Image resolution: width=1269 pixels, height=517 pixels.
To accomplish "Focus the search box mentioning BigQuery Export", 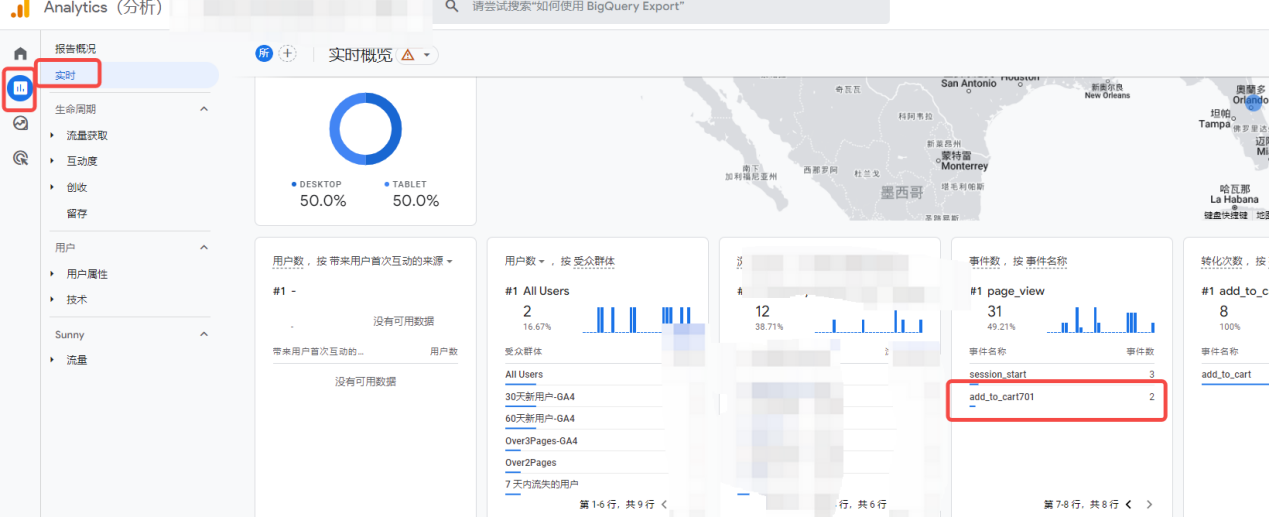I will pos(661,7).
